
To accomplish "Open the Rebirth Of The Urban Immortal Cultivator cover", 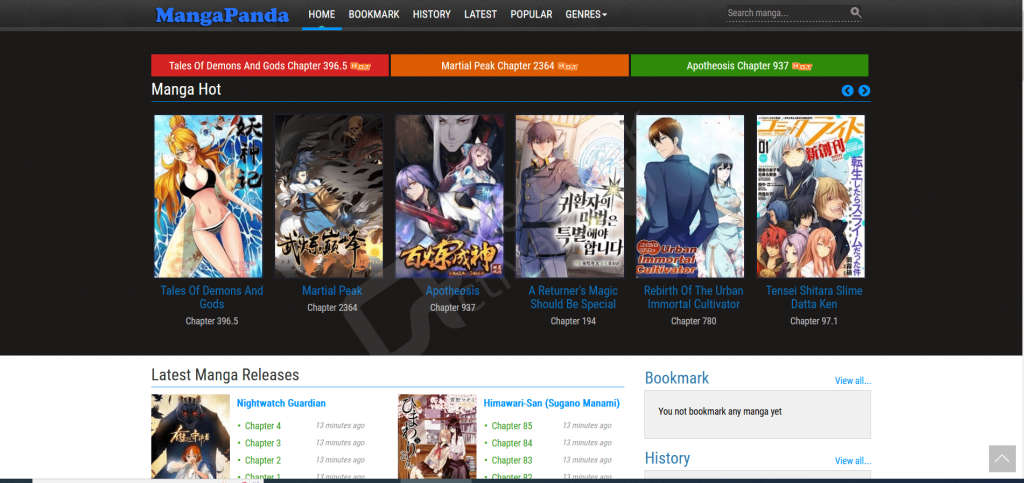I will tap(690, 196).
